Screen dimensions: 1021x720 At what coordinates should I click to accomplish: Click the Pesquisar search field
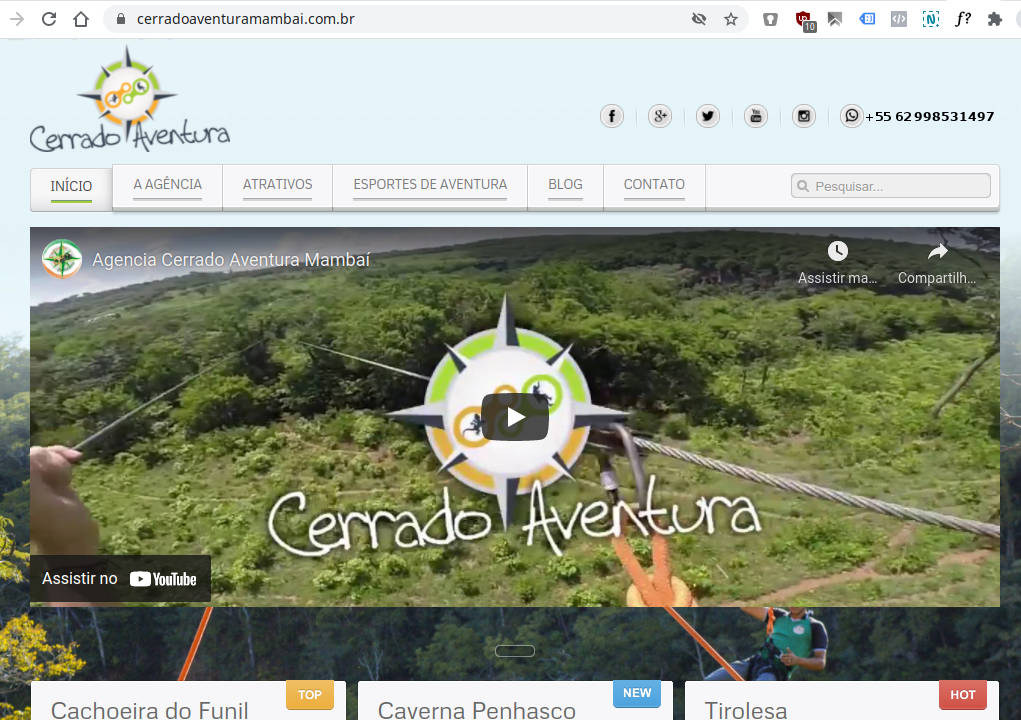891,186
